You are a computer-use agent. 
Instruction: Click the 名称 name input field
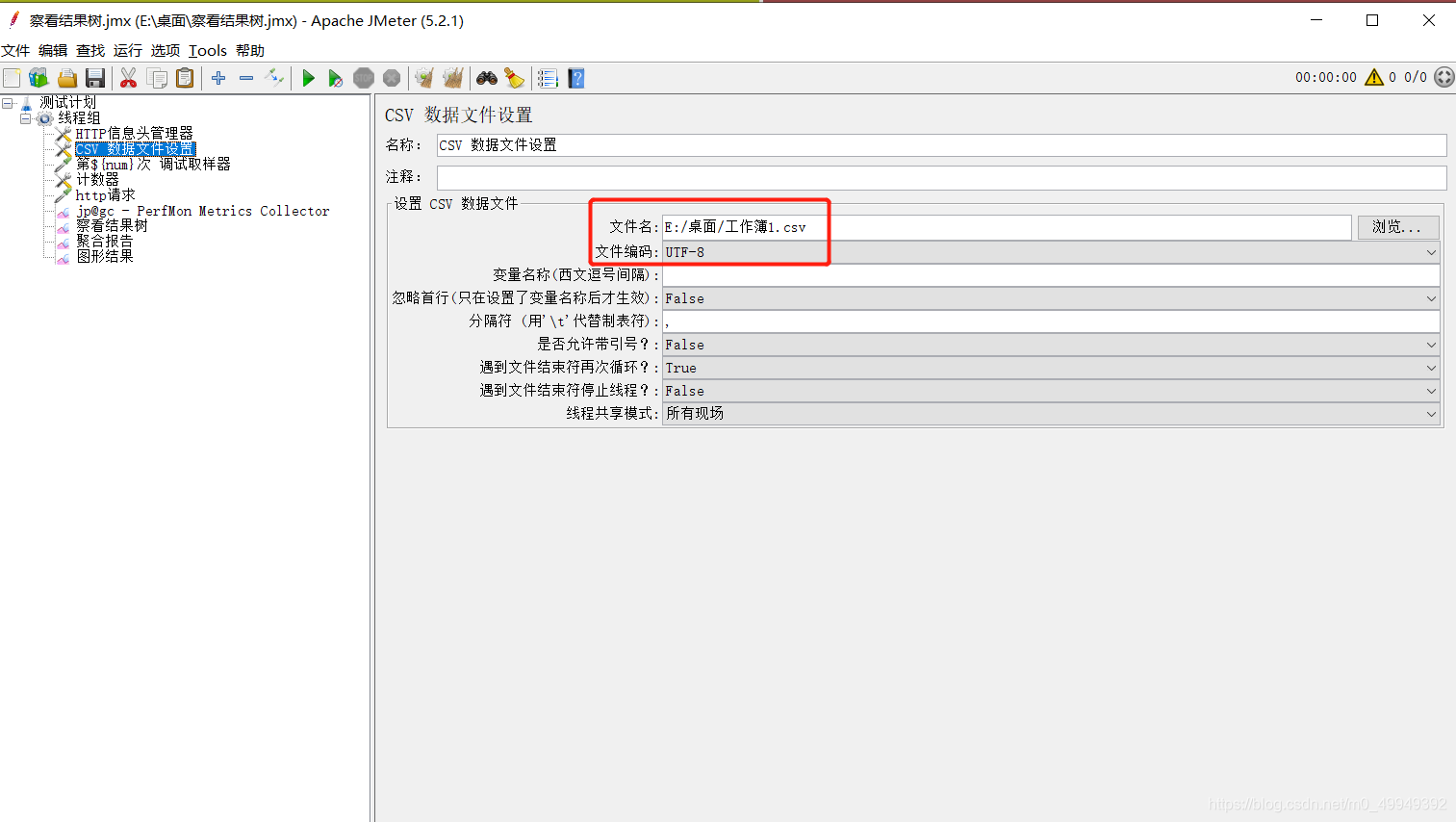[941, 145]
